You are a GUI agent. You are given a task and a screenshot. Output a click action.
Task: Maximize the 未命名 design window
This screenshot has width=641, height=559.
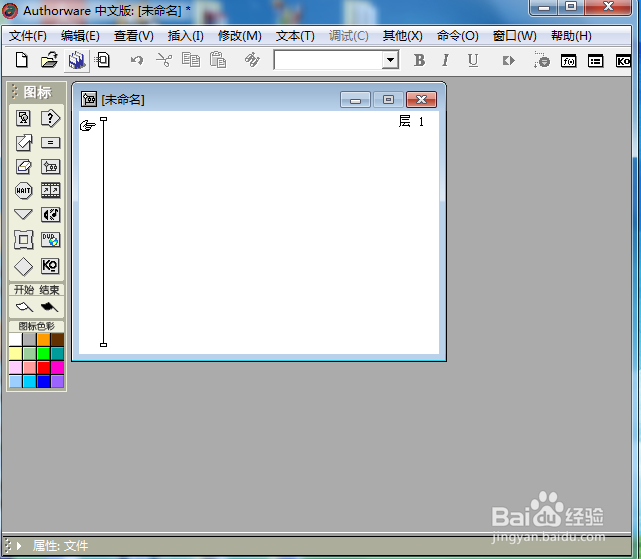pos(388,99)
